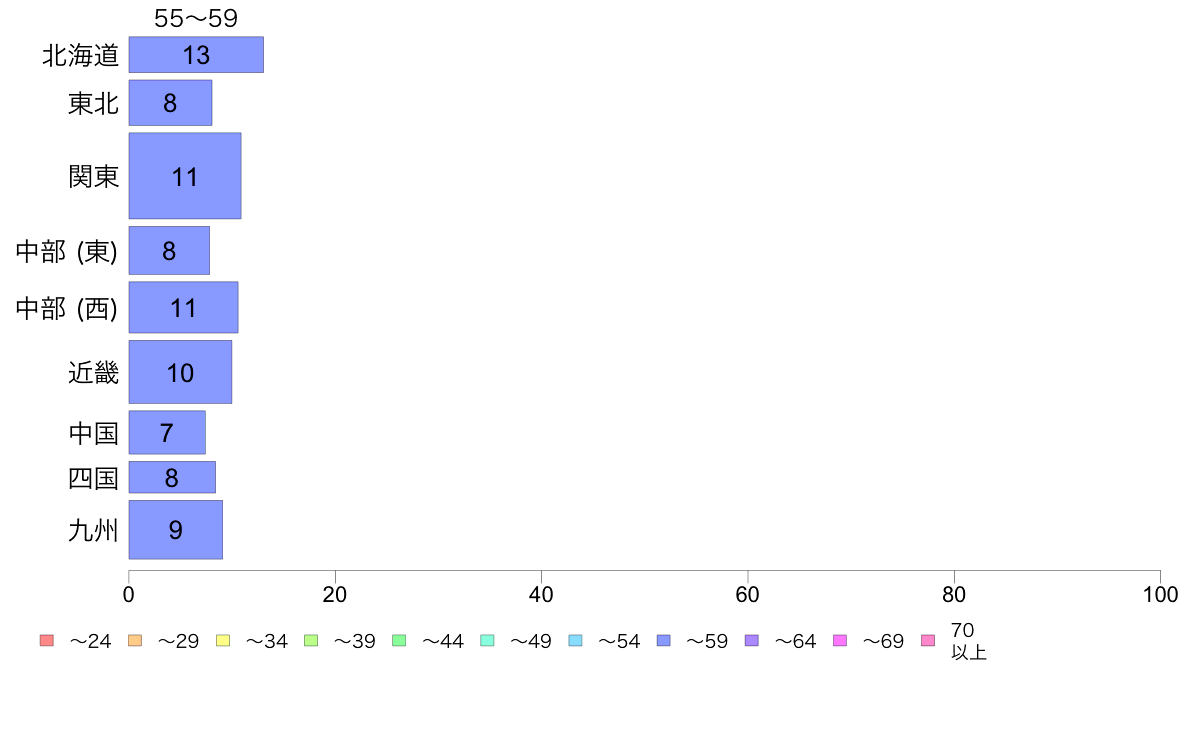Click the 中部 (西) axis label
The height and width of the screenshot is (736, 1188).
click(67, 308)
